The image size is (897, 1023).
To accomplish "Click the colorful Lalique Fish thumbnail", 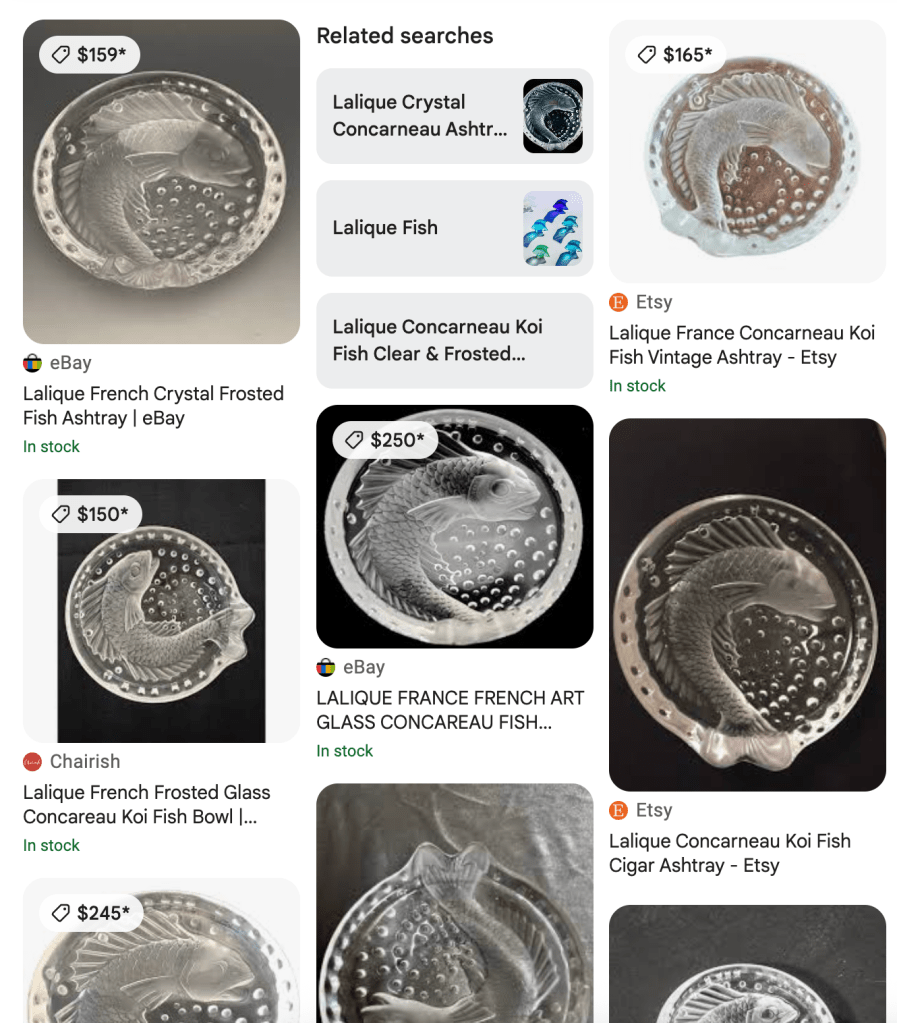I will 552,228.
